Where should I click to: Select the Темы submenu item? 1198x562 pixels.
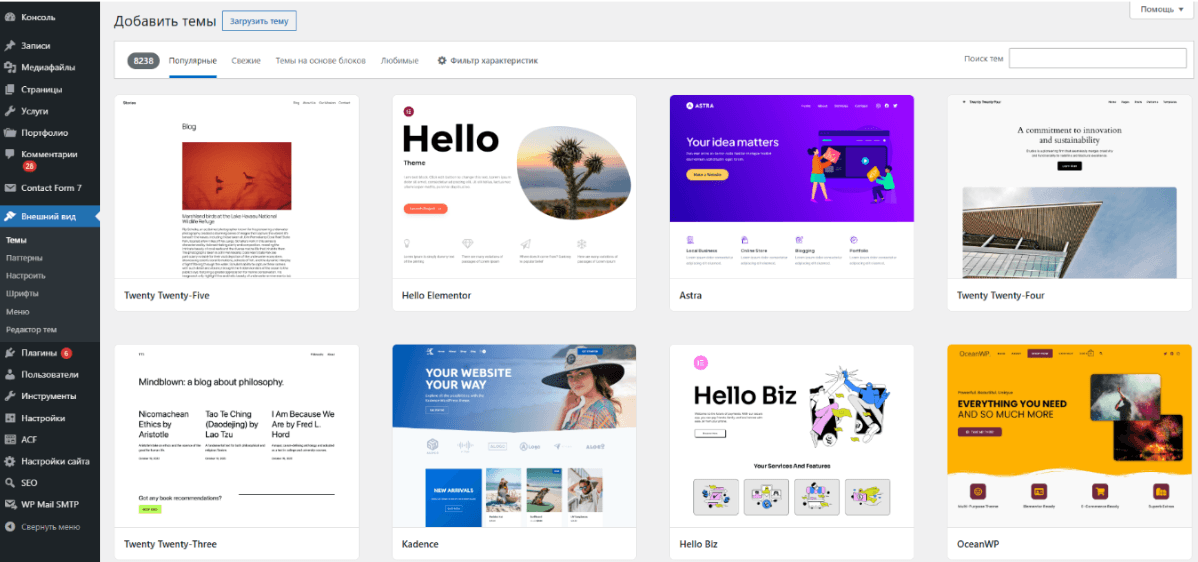(17, 241)
